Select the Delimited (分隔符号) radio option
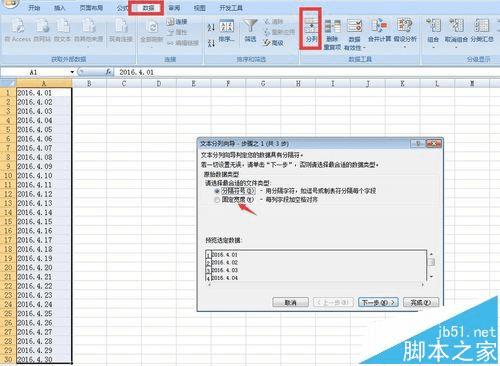The width and height of the screenshot is (500, 366). pyautogui.click(x=217, y=191)
